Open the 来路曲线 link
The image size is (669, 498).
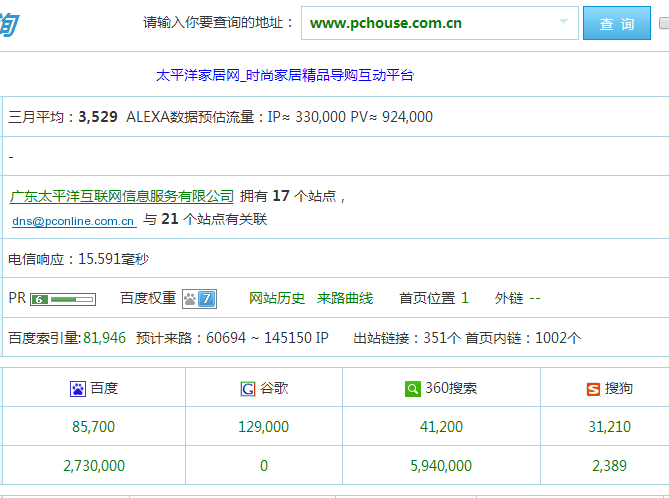pyautogui.click(x=345, y=298)
